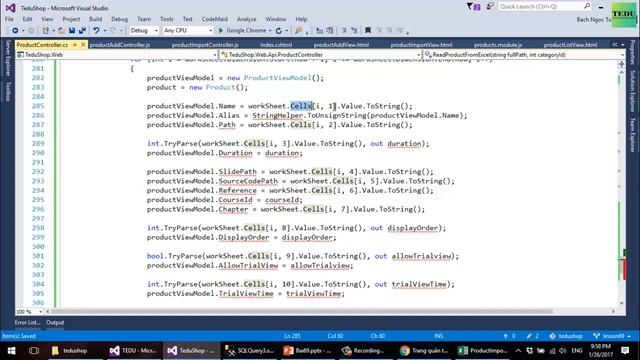This screenshot has width=640, height=360.
Task: Expand the Google Chrome run target arrow
Action: point(270,31)
